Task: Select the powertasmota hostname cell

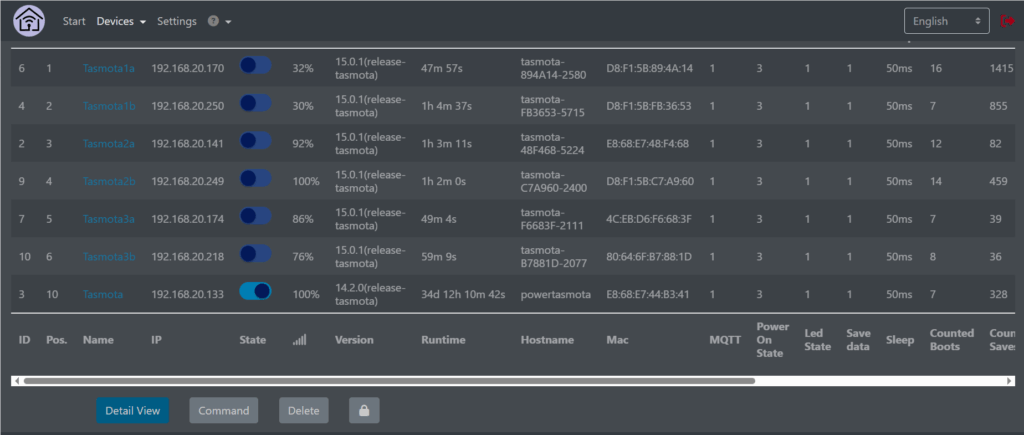Action: pyautogui.click(x=556, y=295)
